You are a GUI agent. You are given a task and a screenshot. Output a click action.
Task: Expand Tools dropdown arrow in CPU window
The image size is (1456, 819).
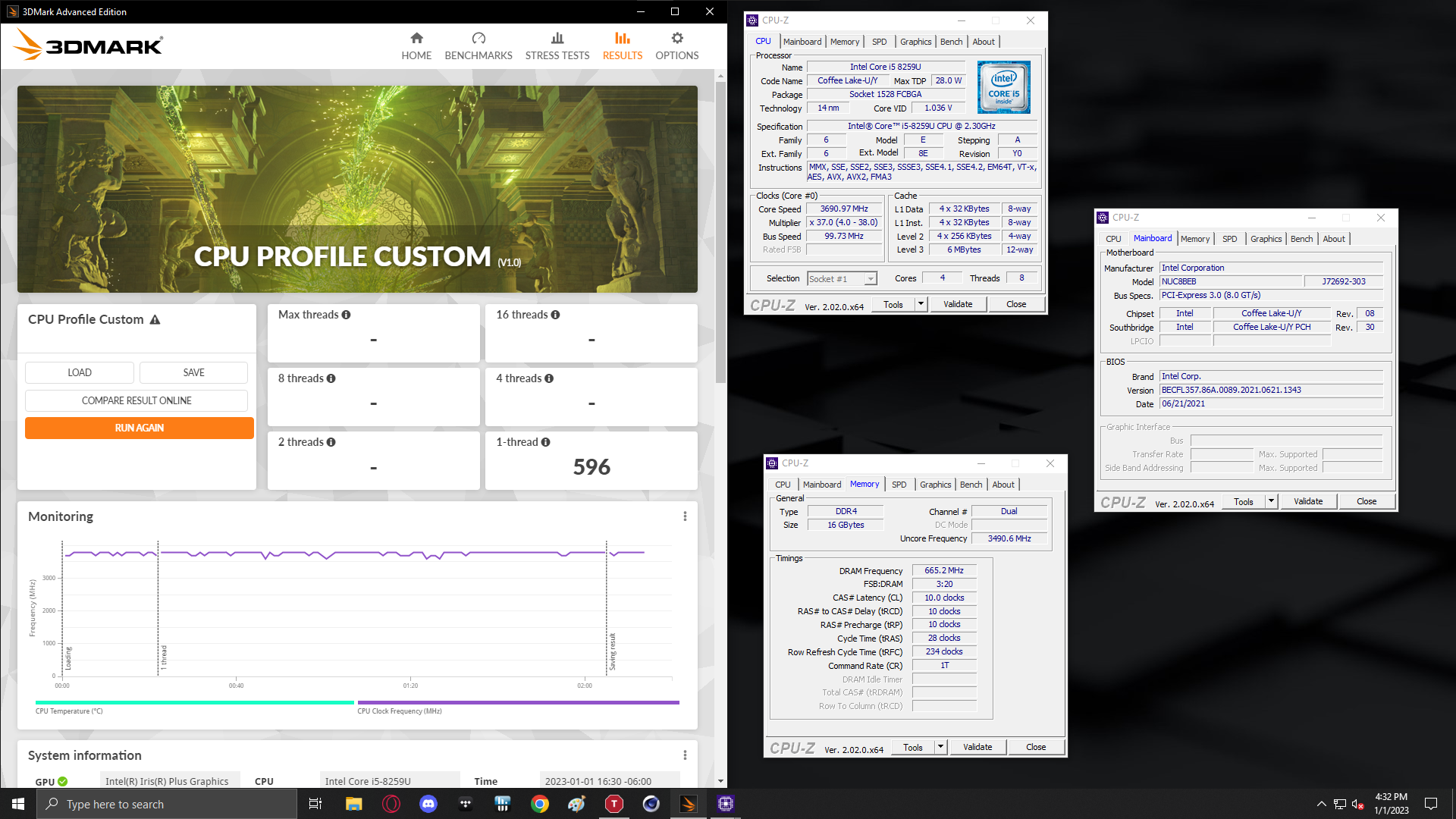(921, 304)
